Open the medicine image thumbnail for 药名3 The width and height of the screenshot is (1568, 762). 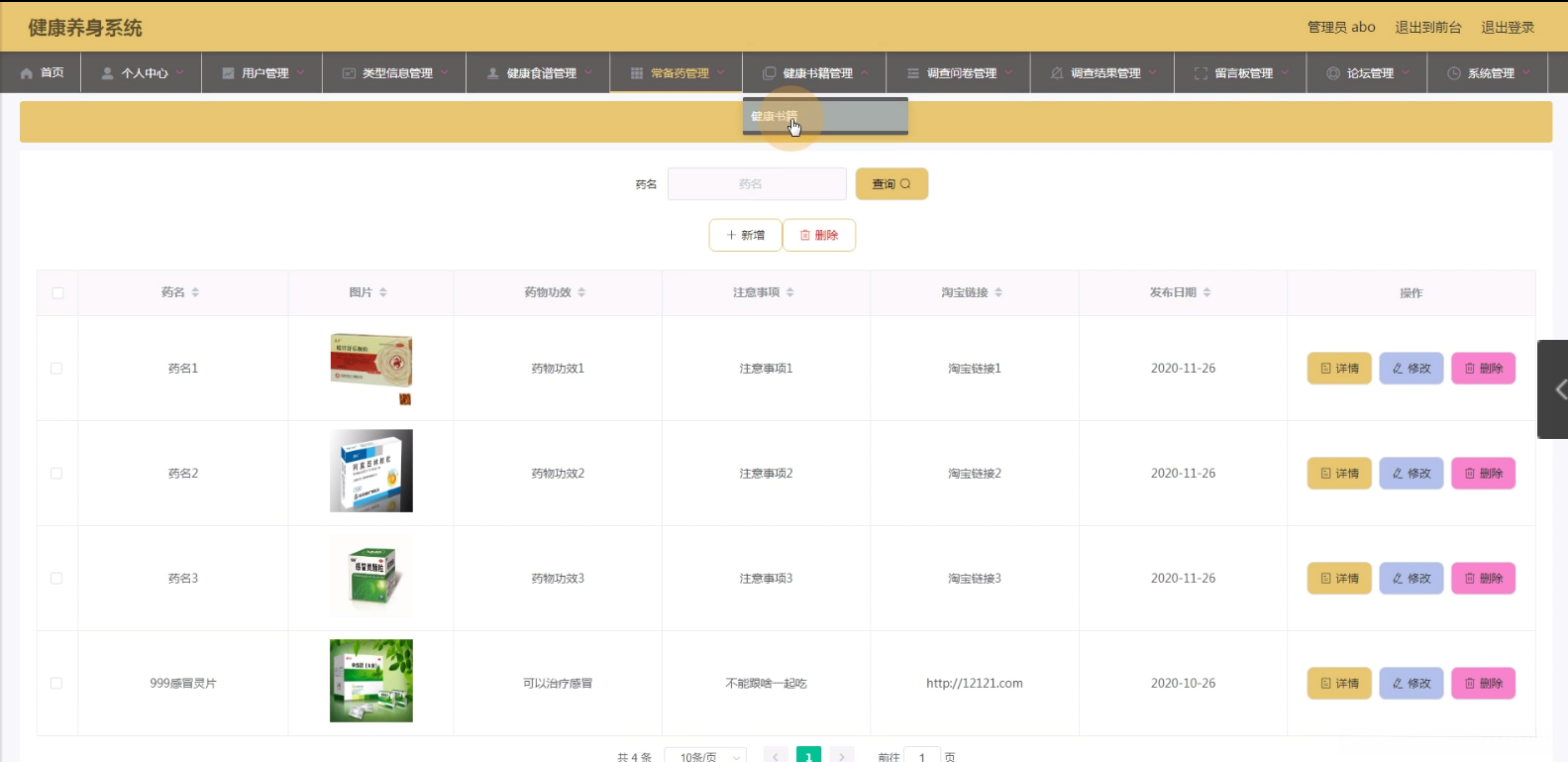[371, 576]
